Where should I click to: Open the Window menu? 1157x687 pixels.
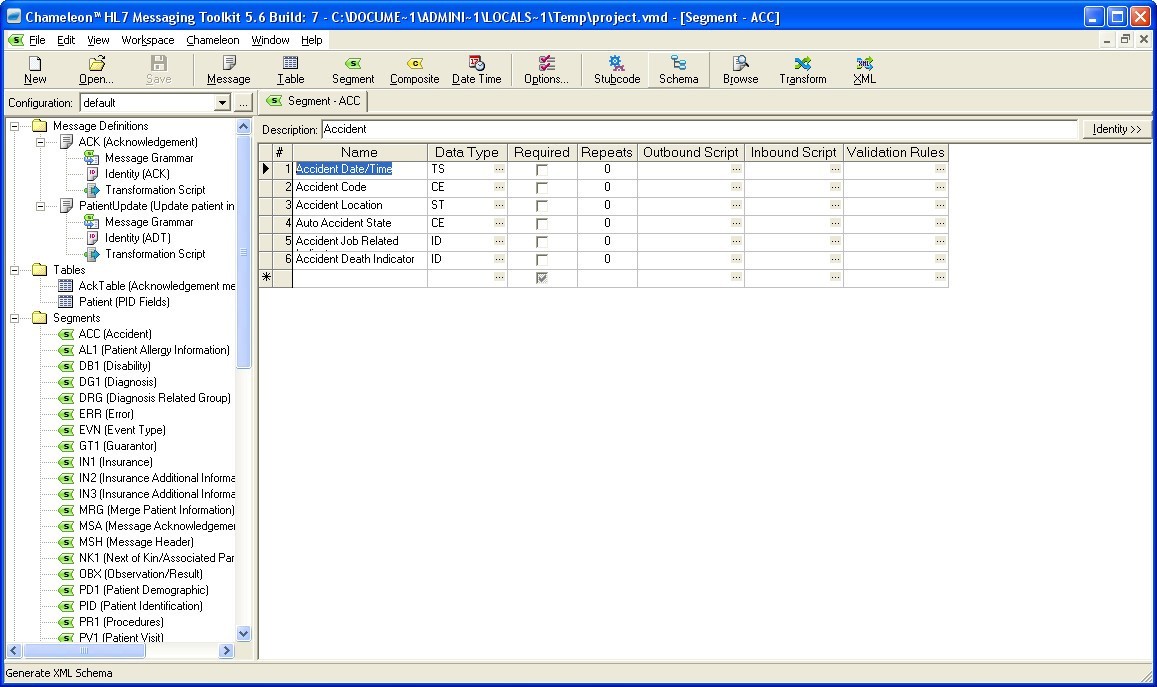point(270,40)
